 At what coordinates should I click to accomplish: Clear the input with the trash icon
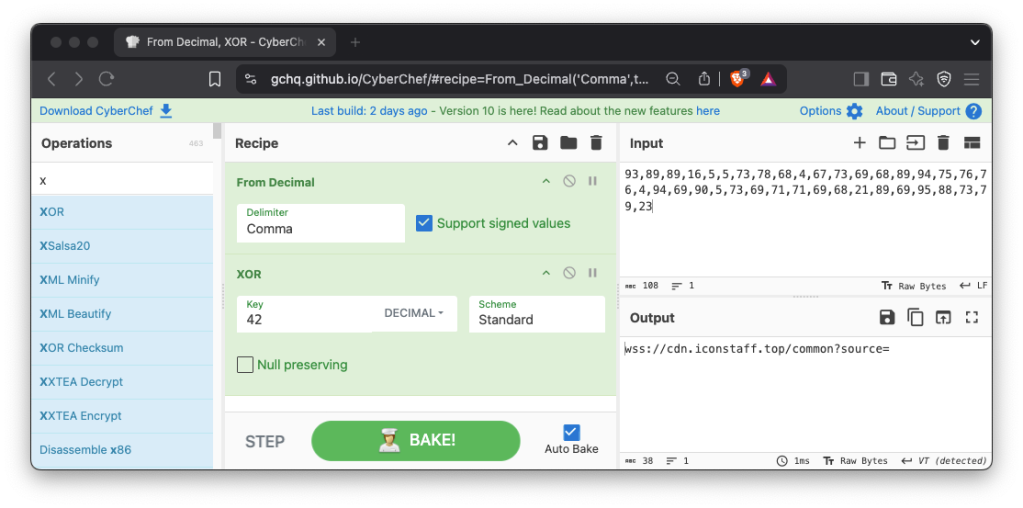[x=943, y=143]
